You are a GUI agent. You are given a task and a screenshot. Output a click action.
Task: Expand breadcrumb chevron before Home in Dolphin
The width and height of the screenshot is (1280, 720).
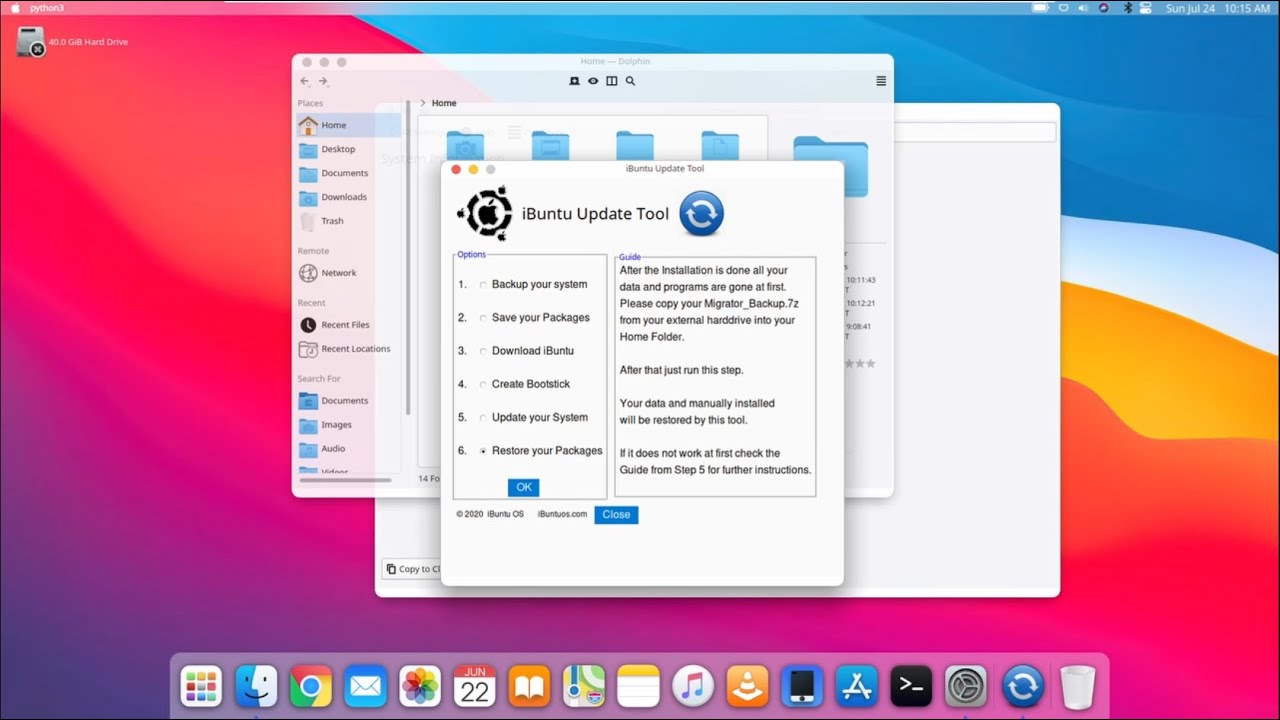[423, 103]
